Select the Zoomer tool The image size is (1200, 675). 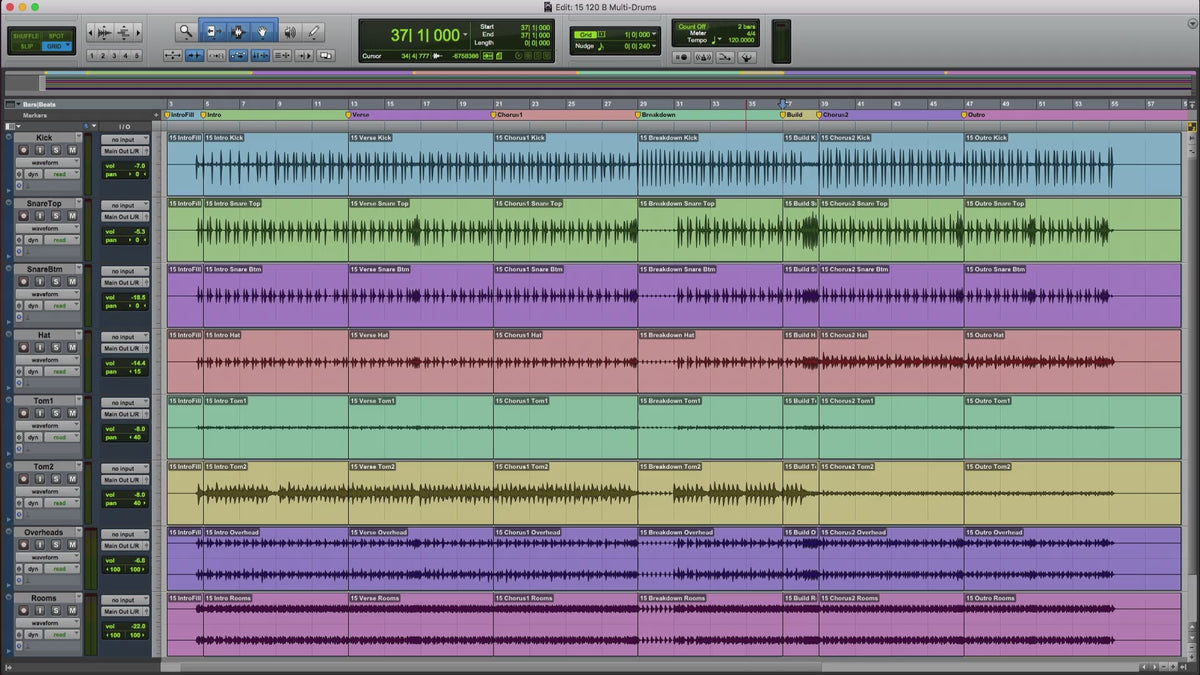pyautogui.click(x=186, y=32)
